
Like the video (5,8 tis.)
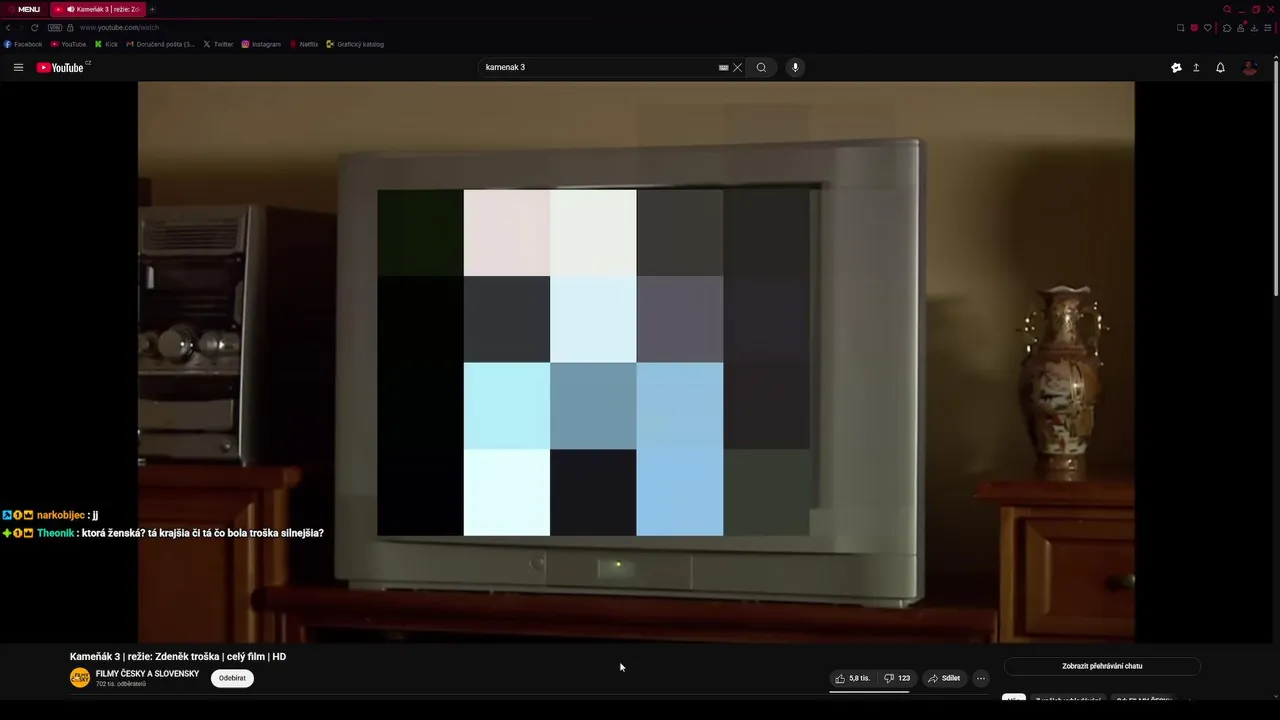point(852,678)
